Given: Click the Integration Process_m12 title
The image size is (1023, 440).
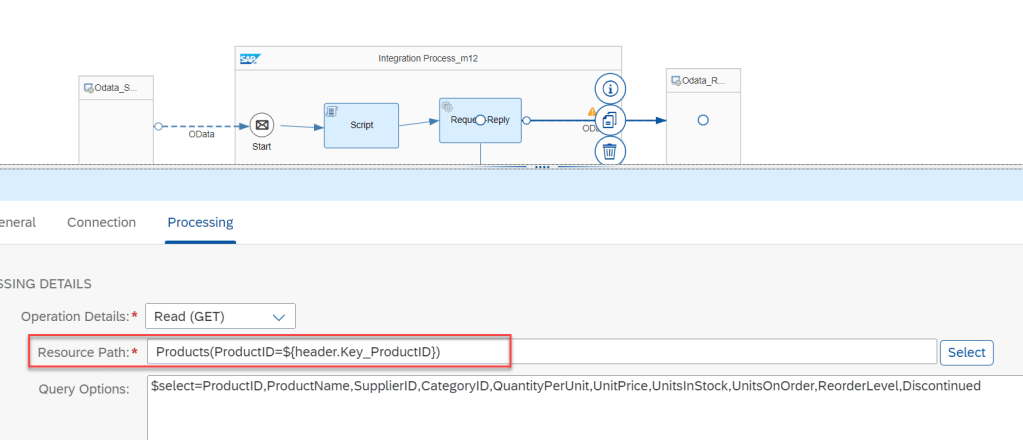Looking at the screenshot, I should point(428,59).
